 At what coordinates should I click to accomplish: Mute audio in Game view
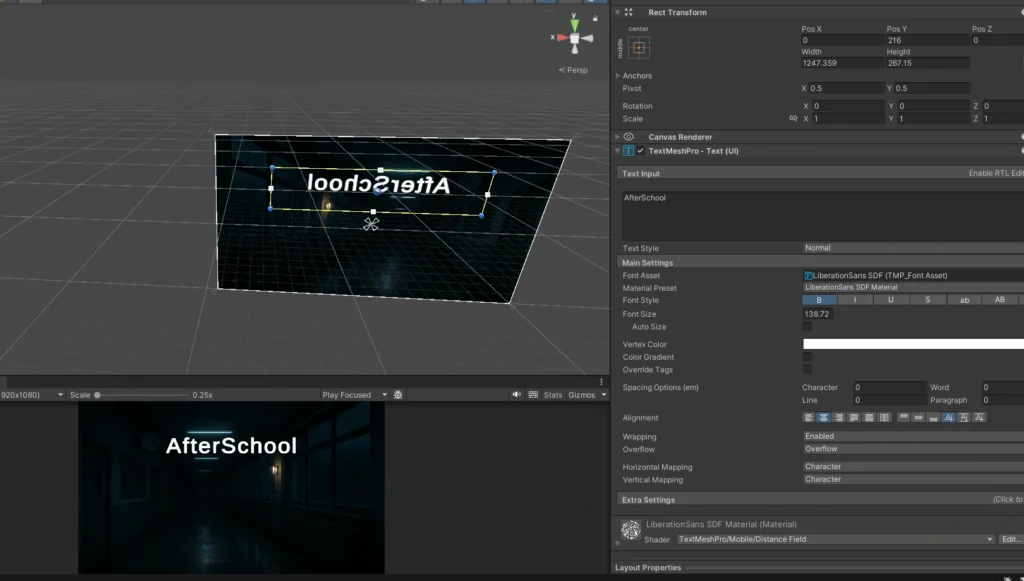click(517, 395)
